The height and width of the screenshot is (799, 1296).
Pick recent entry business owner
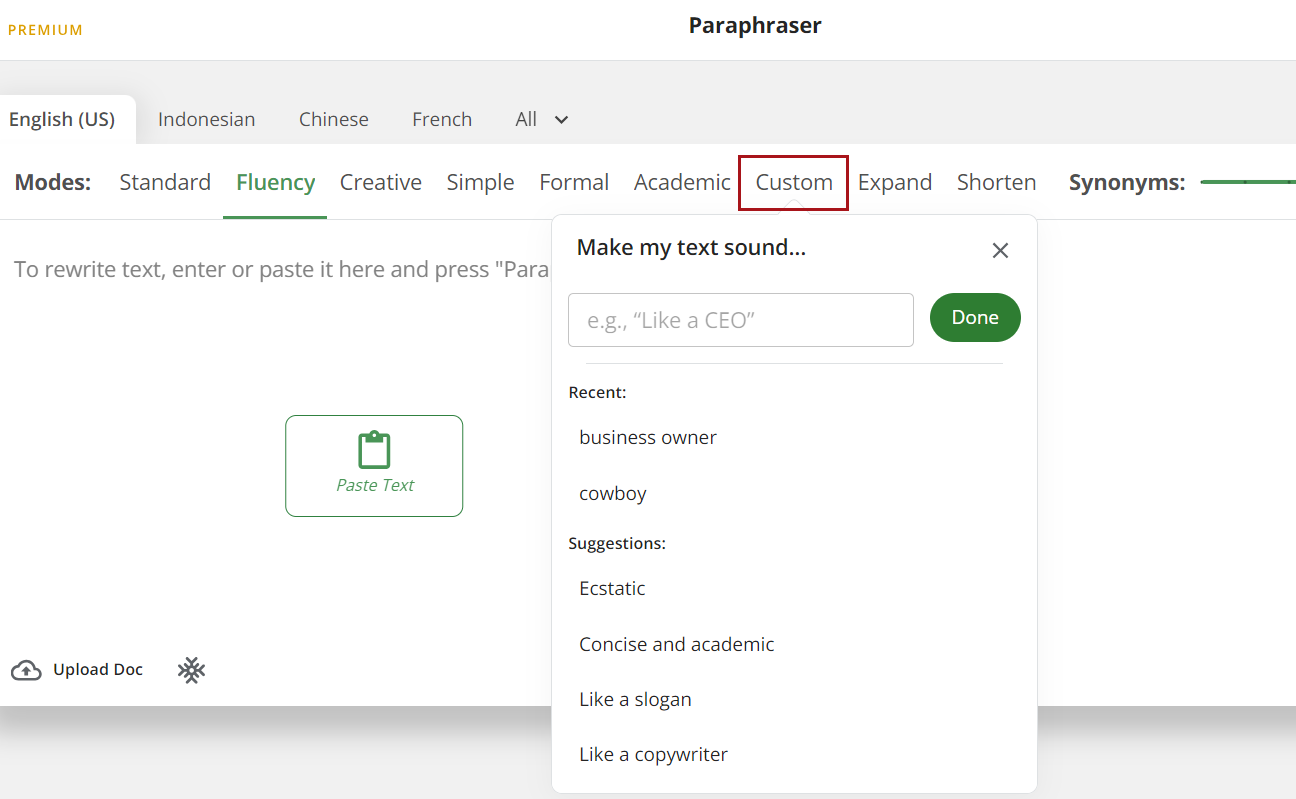tap(648, 437)
